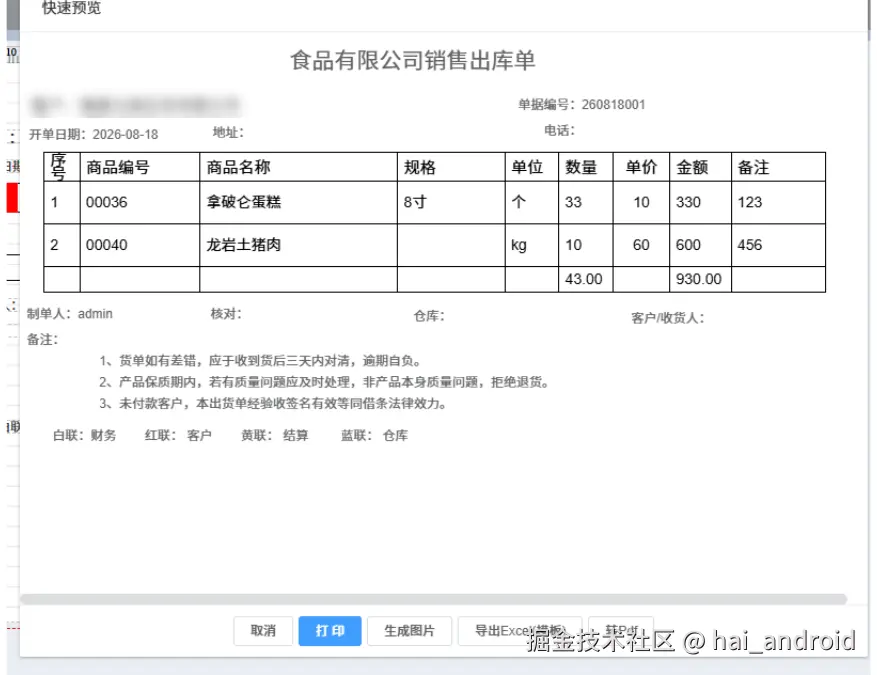Click the 电话 phone label

point(559,130)
